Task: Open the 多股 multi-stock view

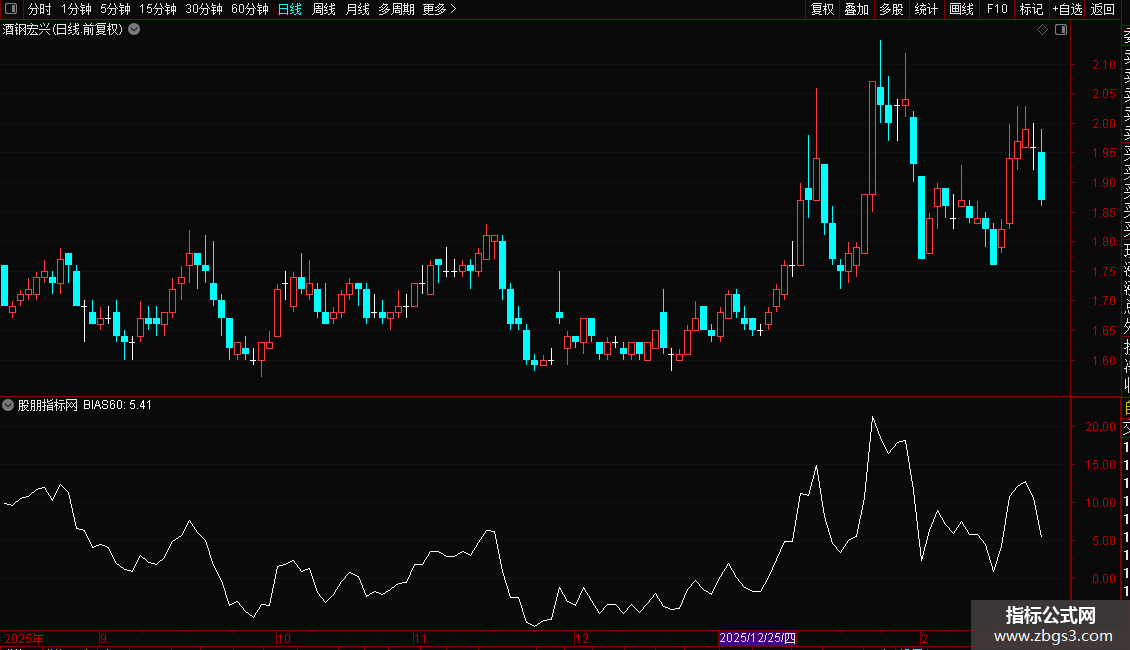Action: click(x=891, y=9)
